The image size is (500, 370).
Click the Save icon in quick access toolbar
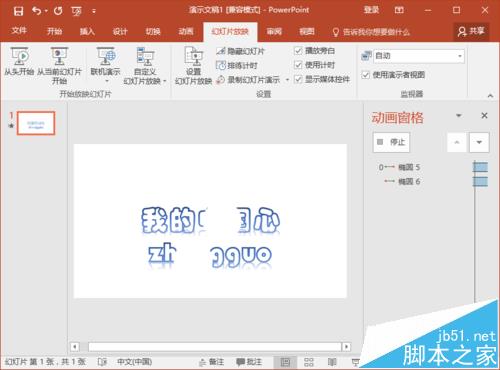pyautogui.click(x=18, y=11)
